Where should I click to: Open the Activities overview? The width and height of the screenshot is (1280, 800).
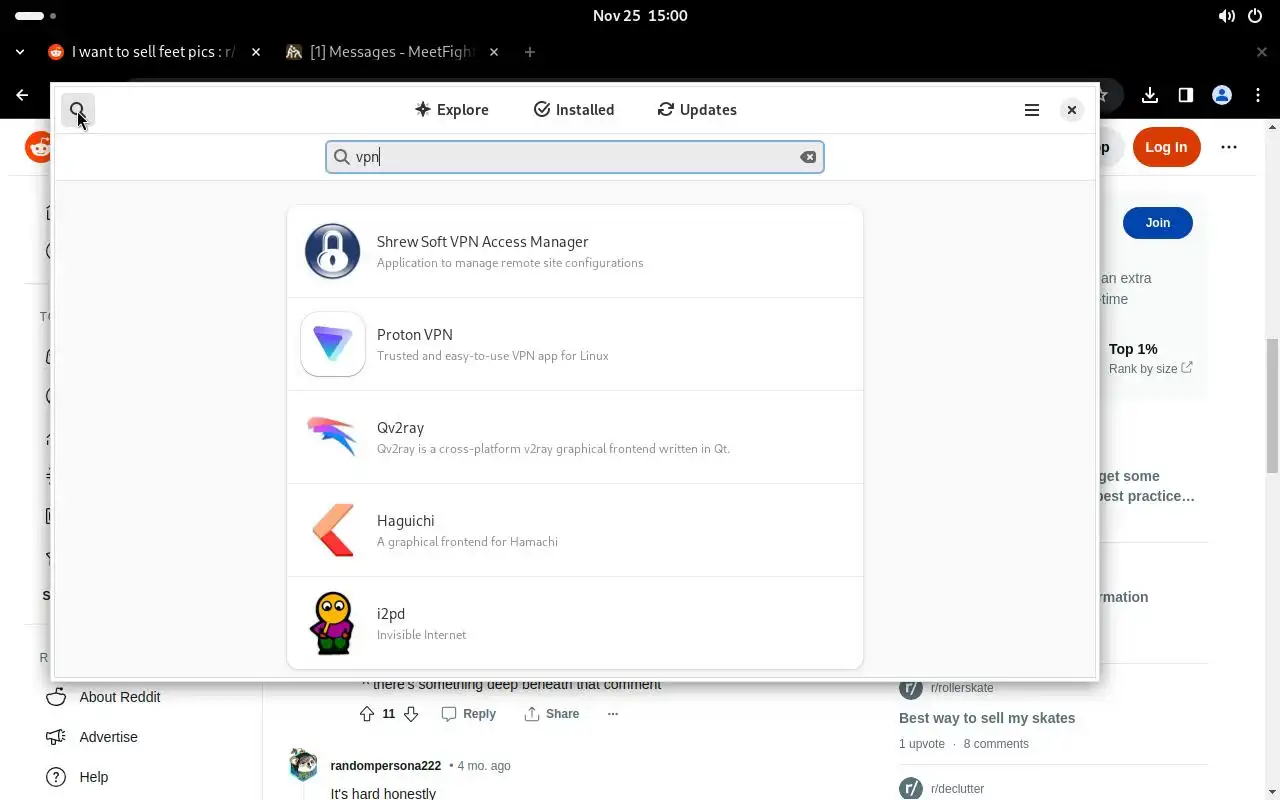(36, 16)
